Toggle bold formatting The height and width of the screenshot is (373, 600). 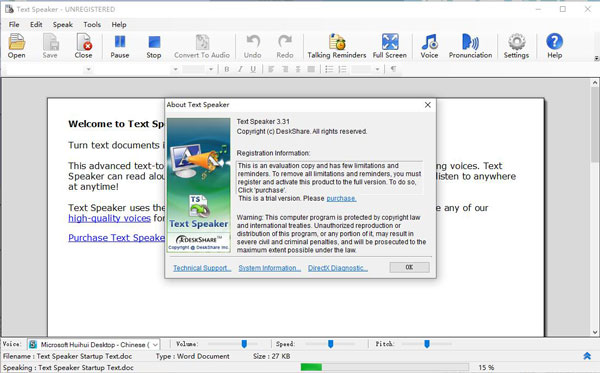pyautogui.click(x=227, y=69)
